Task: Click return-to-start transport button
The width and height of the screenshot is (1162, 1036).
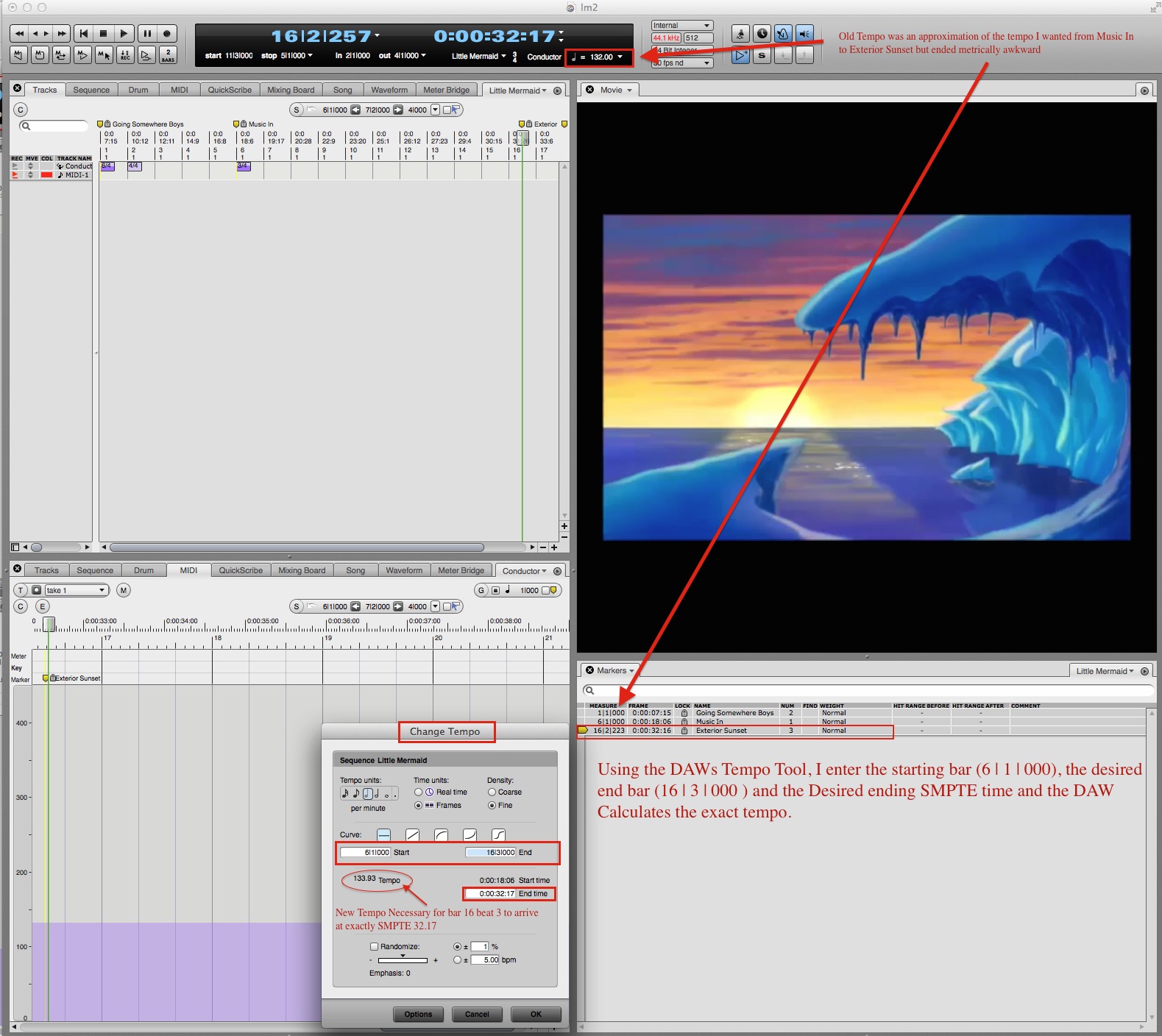Action: coord(84,33)
